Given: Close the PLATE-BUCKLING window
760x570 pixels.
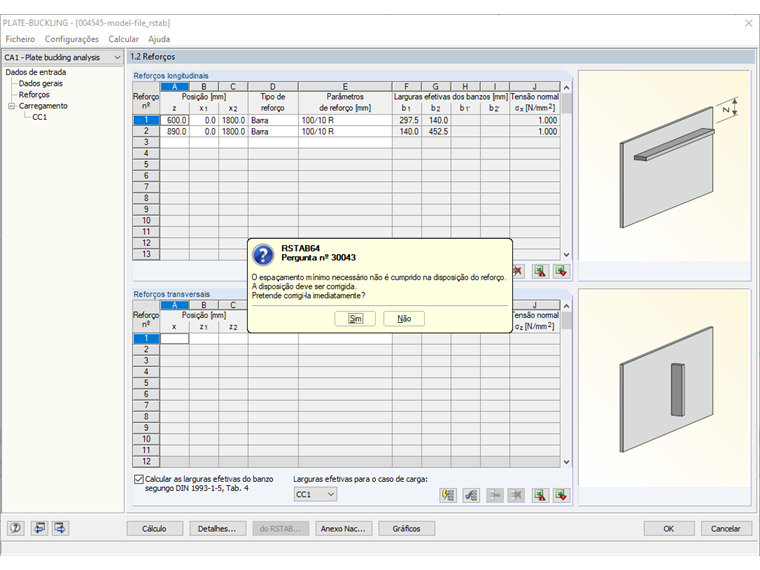Looking at the screenshot, I should 748,23.
